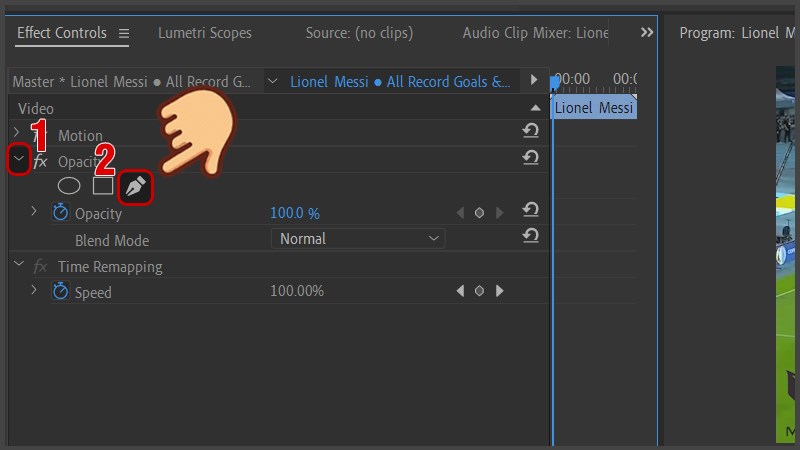Reset the Opacity value parameter
This screenshot has width=800, height=450.
pyautogui.click(x=531, y=210)
